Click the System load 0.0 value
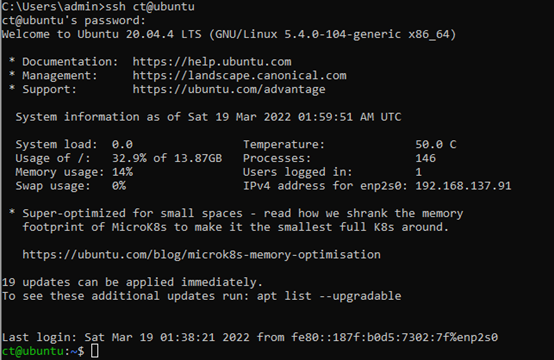 [x=122, y=144]
